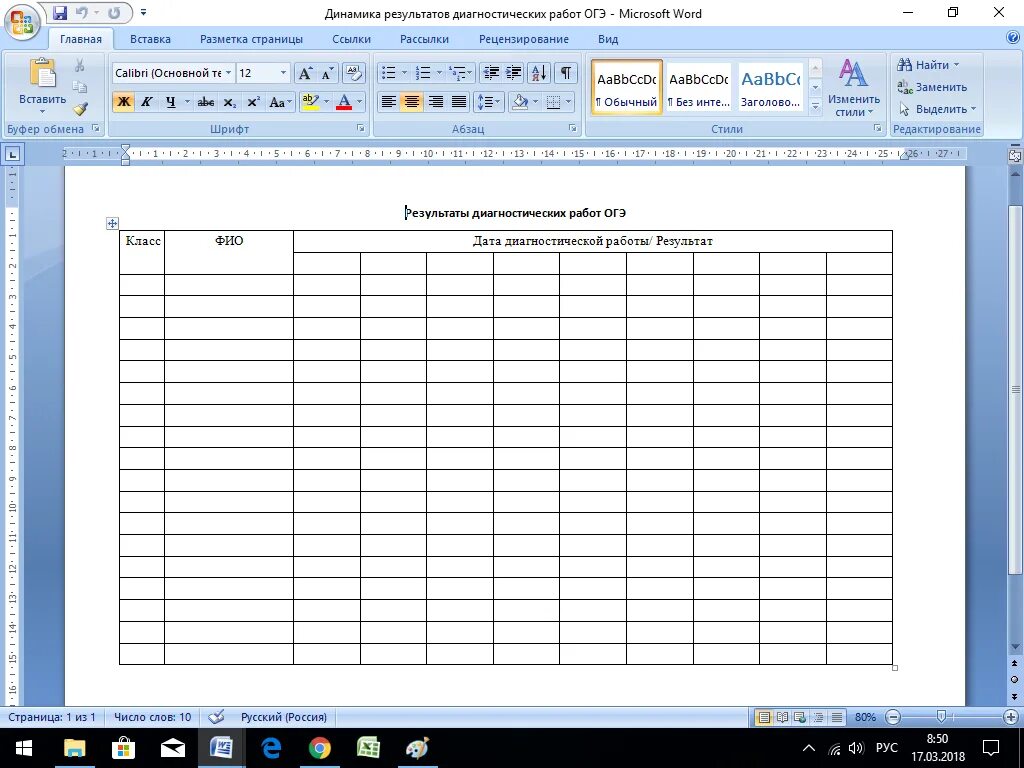
Task: Toggle show paragraph marks
Action: coord(566,73)
